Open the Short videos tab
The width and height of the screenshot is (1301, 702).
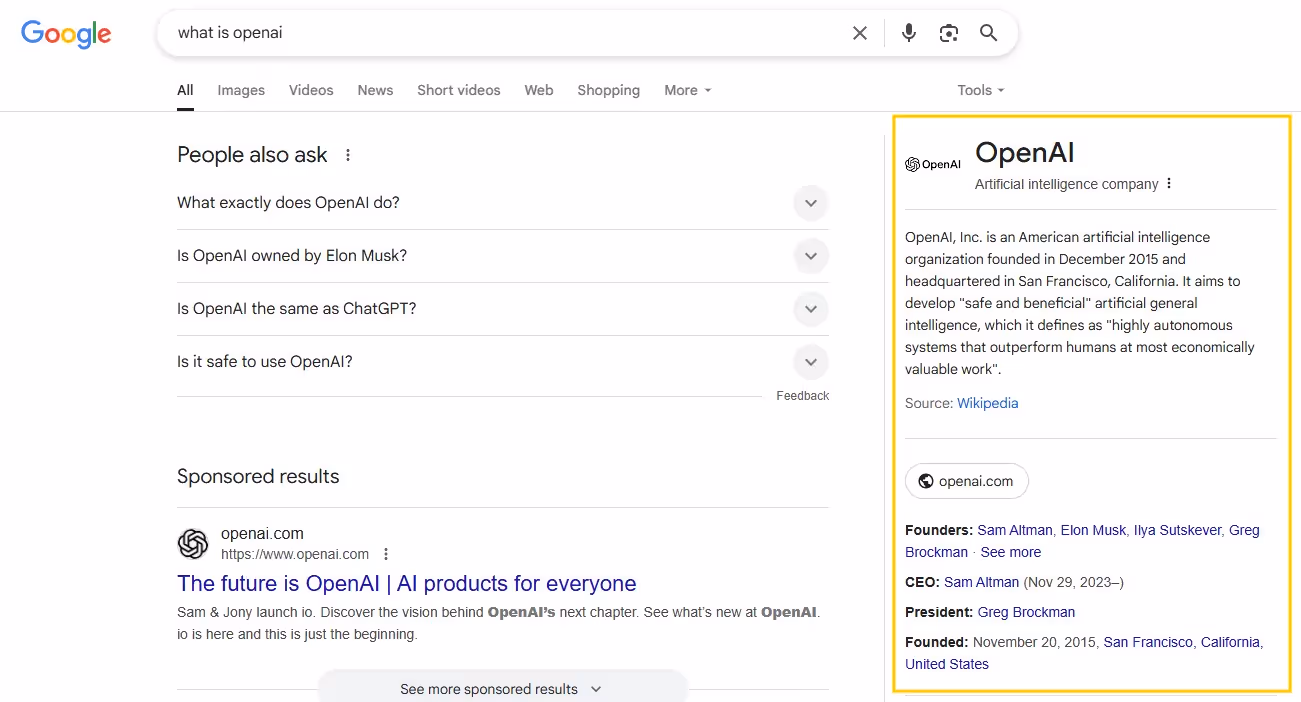(459, 90)
